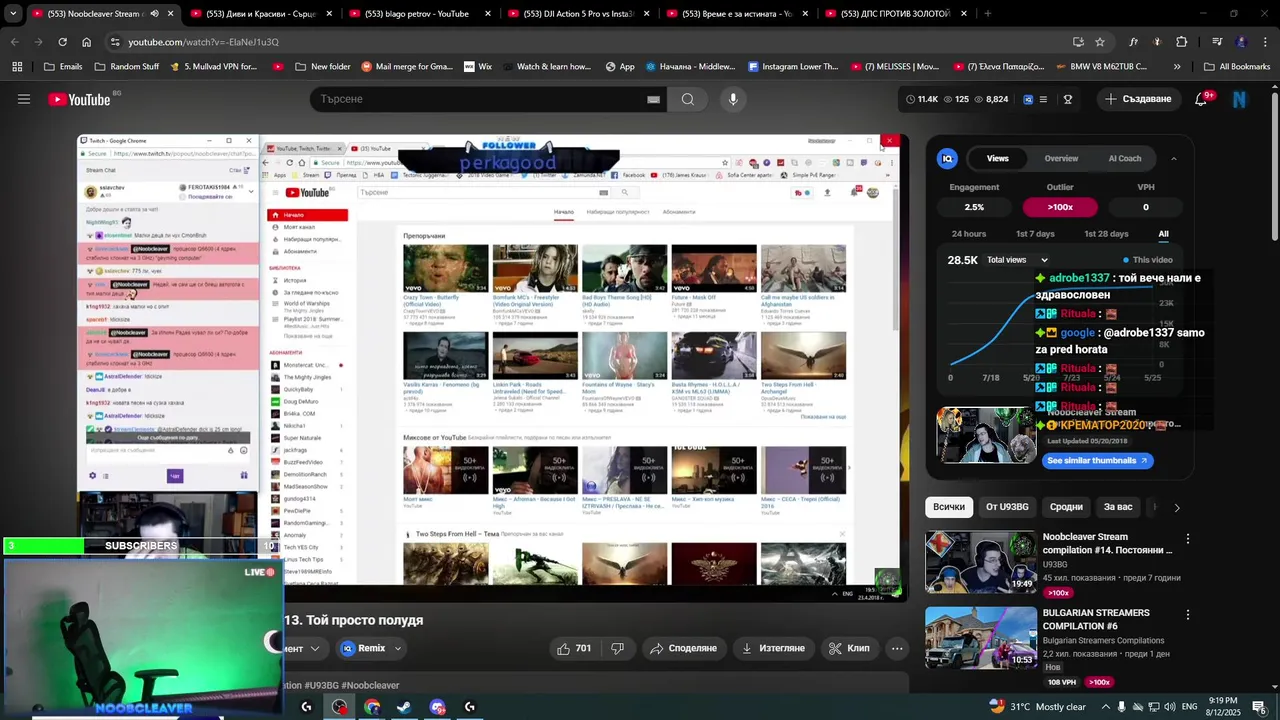Click the browser address bar URL
1280x720 pixels.
204,42
